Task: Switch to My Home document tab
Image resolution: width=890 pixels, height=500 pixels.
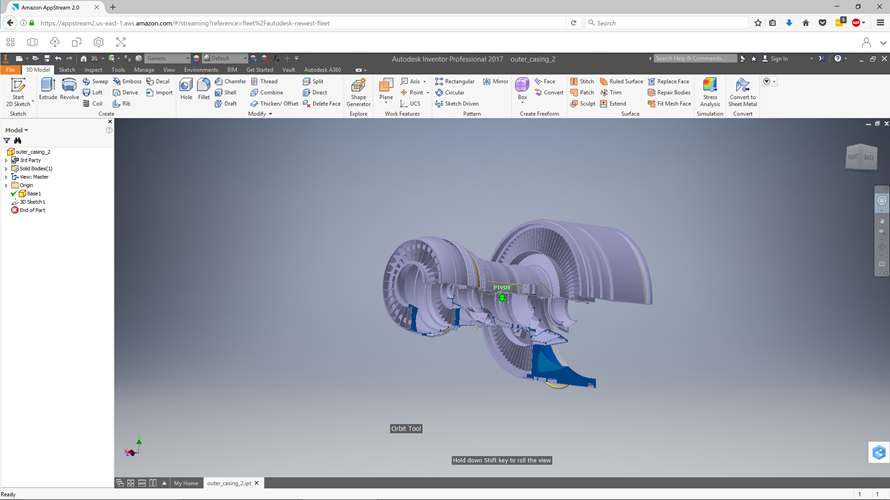Action: (x=186, y=483)
